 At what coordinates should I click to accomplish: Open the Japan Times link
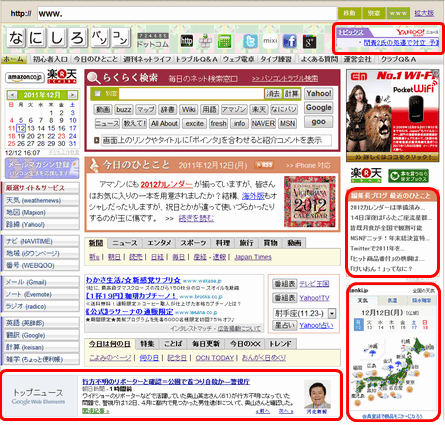253,257
